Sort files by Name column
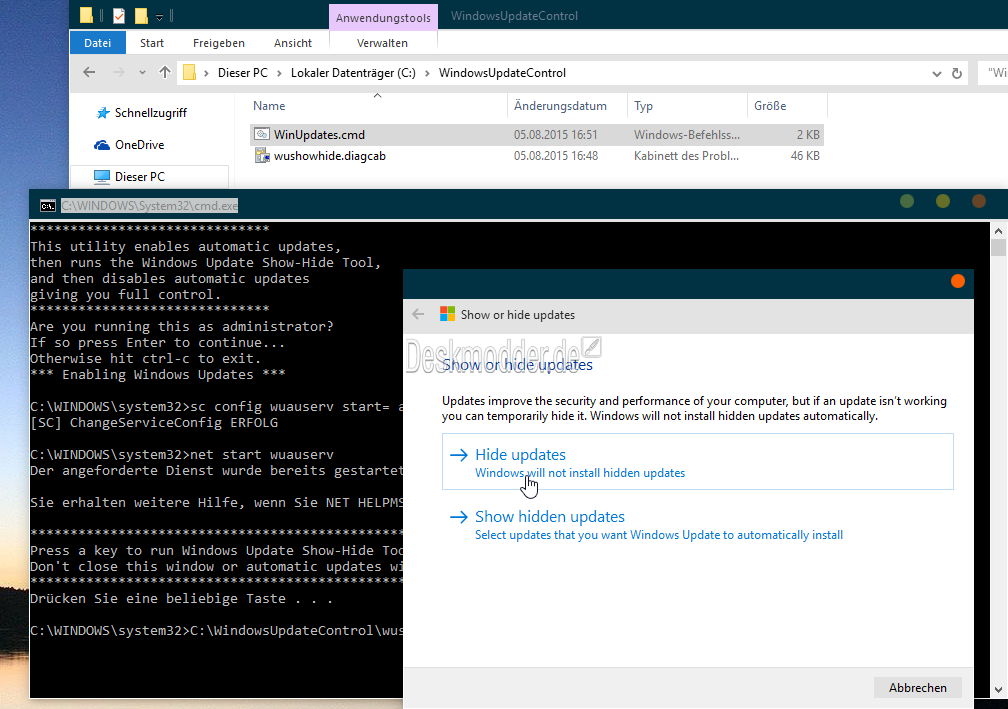Screen dimensions: 1008x709 pyautogui.click(x=269, y=105)
